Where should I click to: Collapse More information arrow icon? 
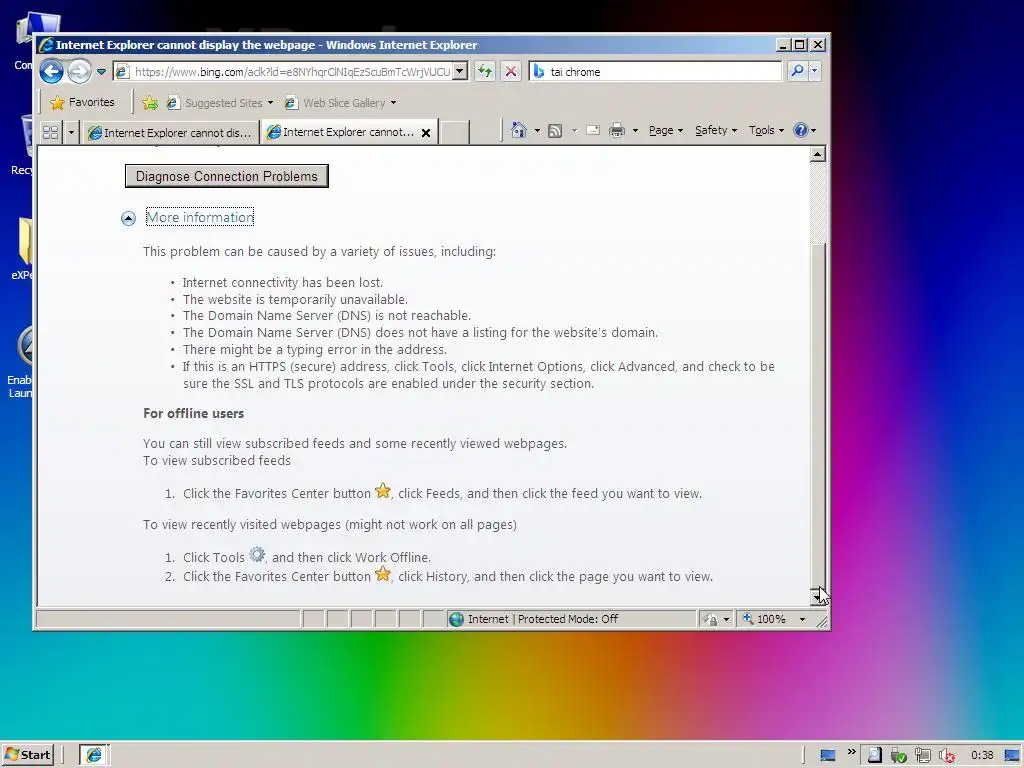[x=128, y=218]
